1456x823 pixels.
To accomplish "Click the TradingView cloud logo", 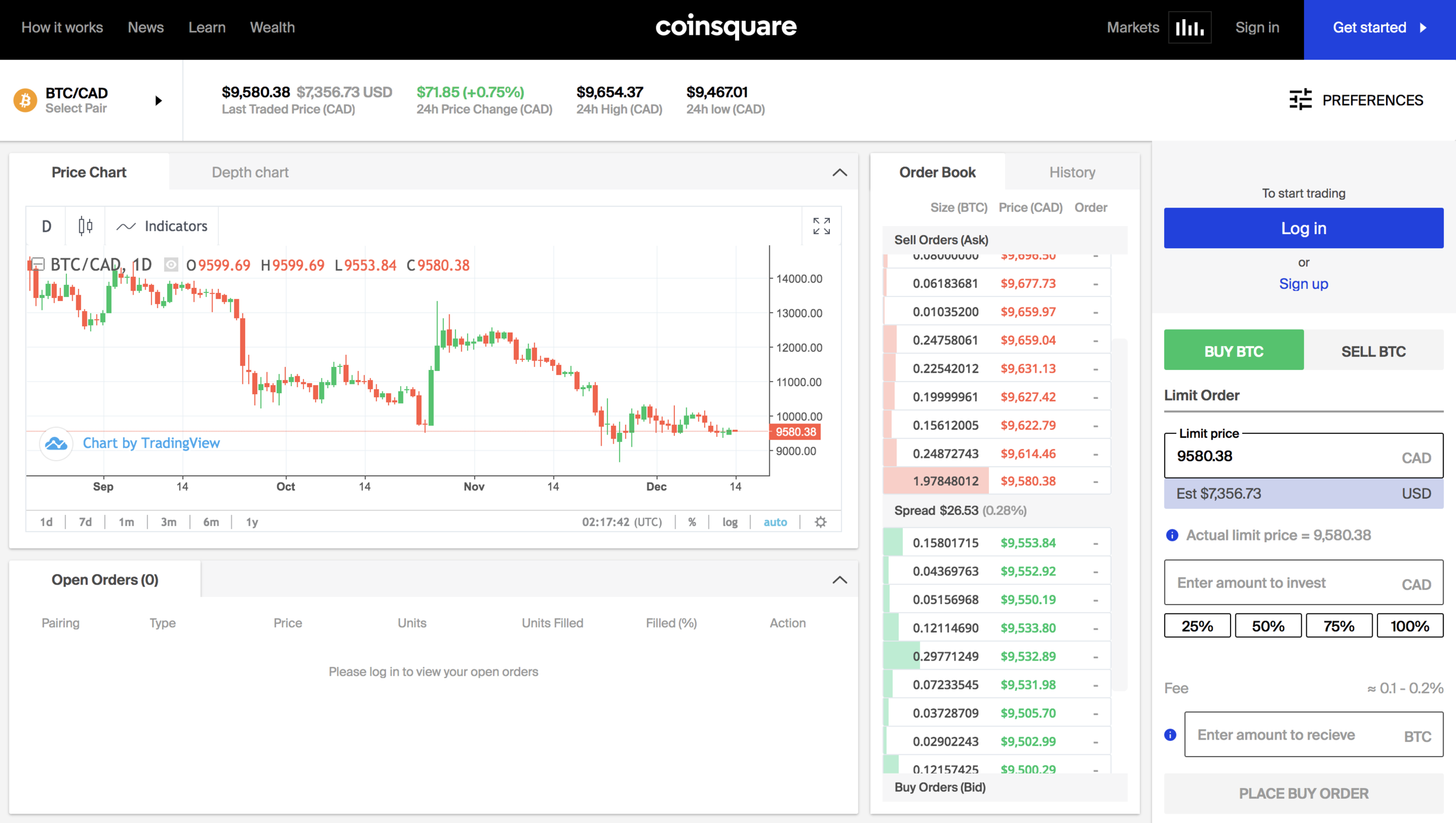I will click(56, 443).
